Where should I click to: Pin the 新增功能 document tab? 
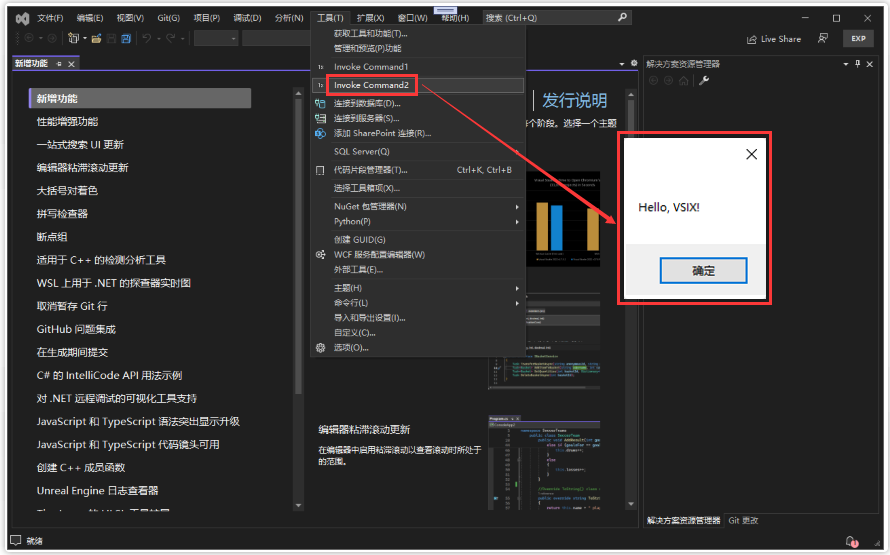coord(59,64)
